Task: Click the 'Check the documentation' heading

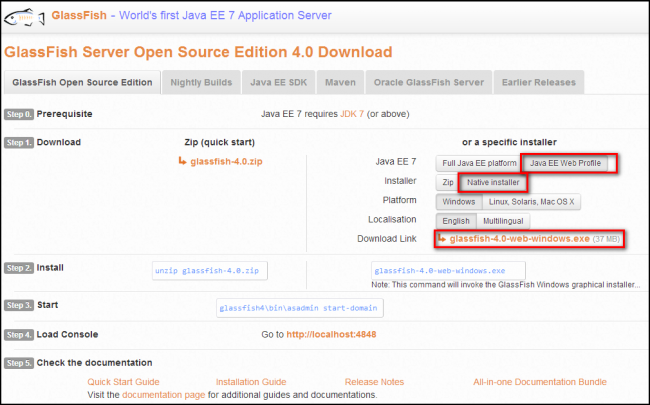Action: pos(95,363)
